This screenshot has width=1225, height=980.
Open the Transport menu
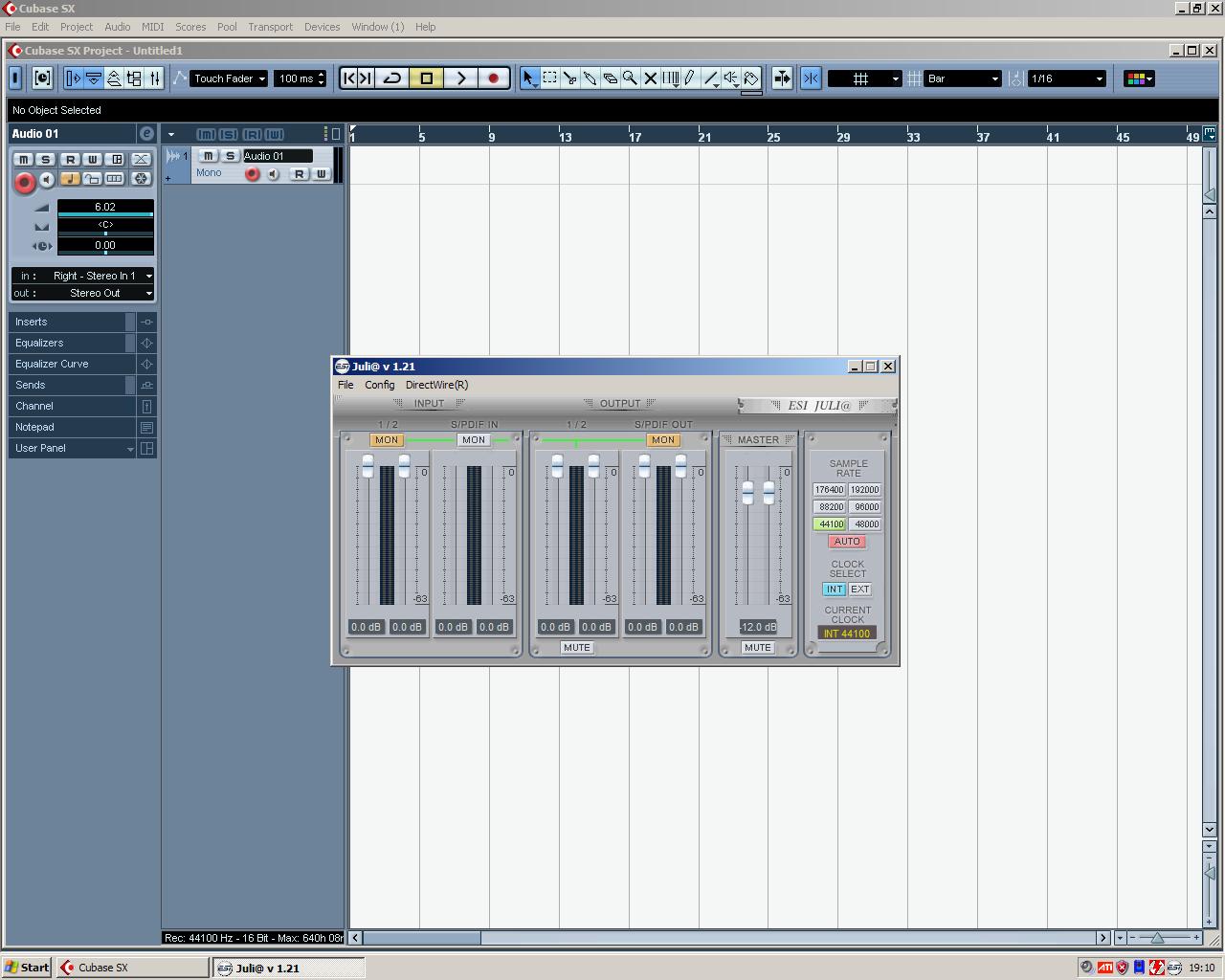click(271, 27)
